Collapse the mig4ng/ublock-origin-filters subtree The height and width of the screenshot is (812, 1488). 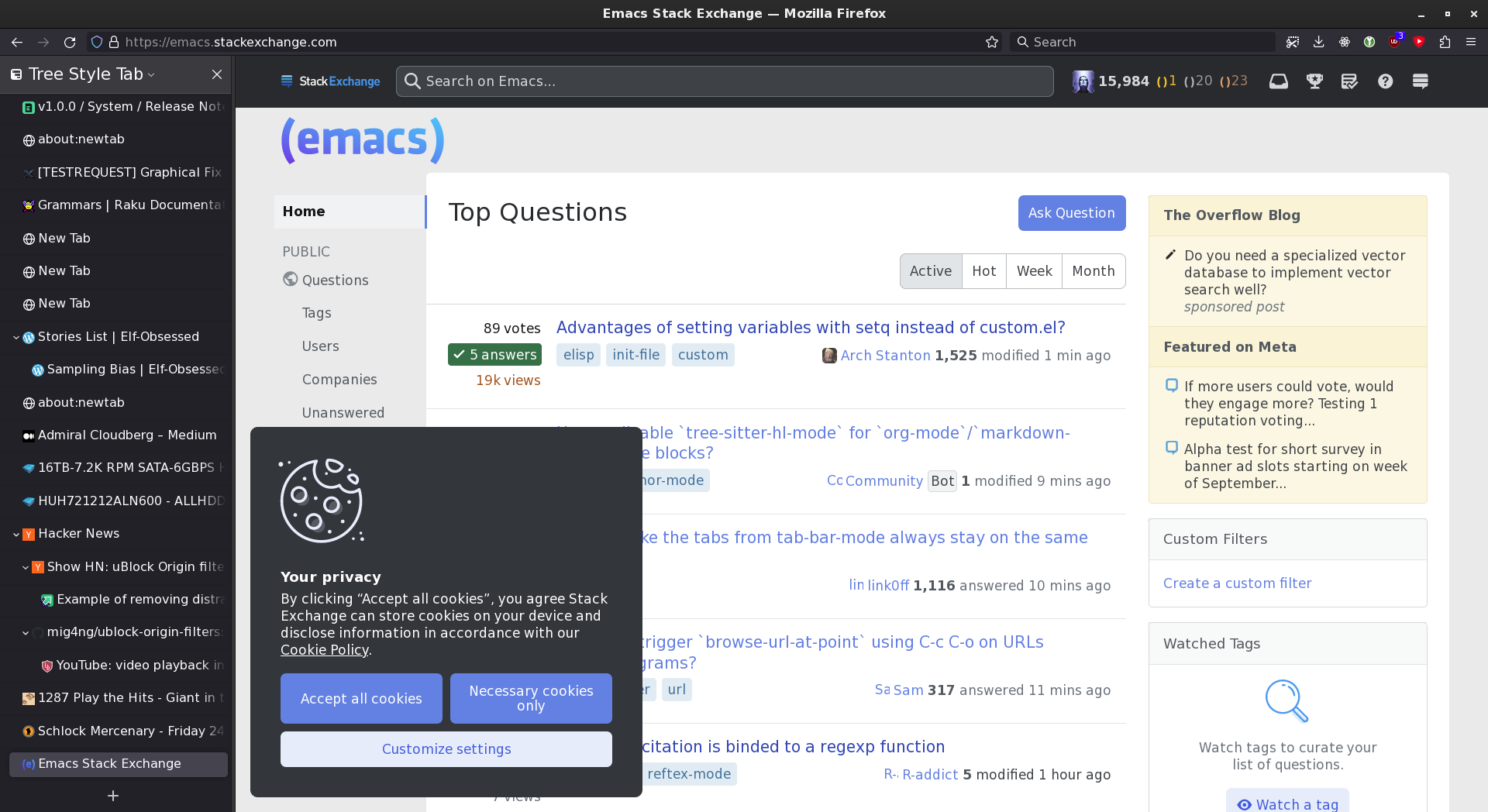tap(26, 632)
